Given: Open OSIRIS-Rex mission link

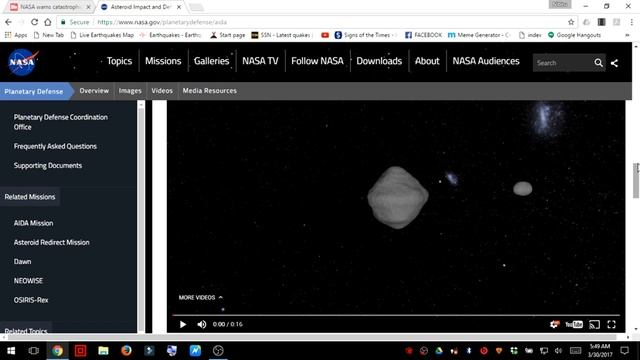Looking at the screenshot, I should (x=31, y=300).
